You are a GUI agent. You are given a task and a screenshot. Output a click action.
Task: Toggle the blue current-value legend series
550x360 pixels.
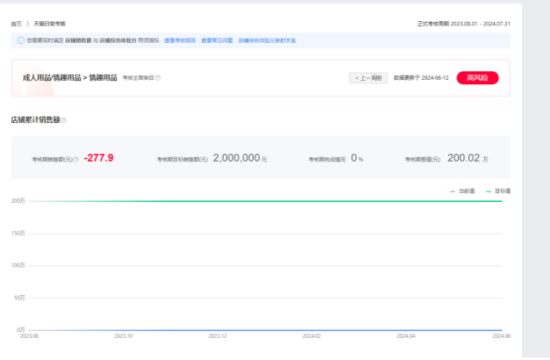coord(462,191)
